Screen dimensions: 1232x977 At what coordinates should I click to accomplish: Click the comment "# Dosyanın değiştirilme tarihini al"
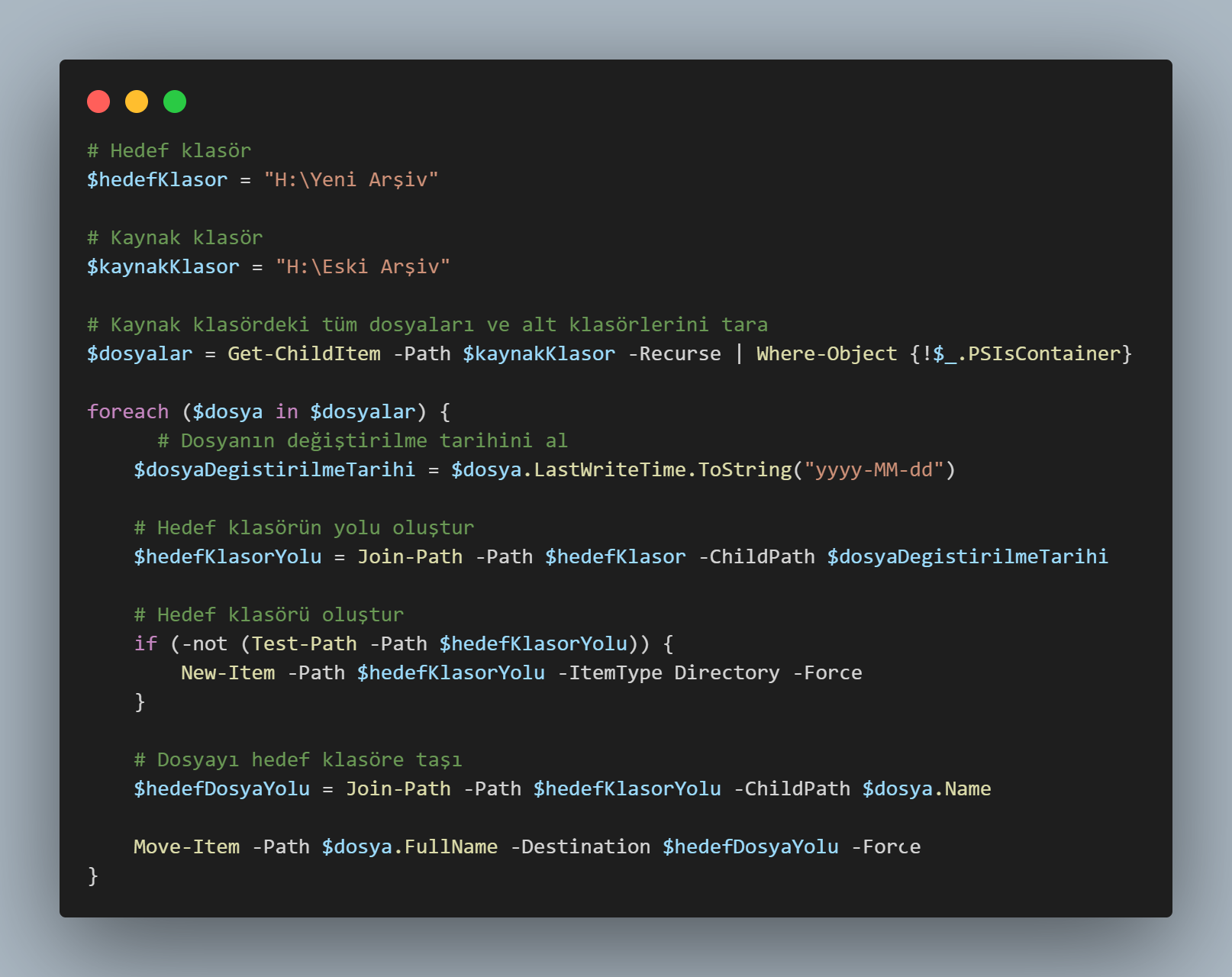(363, 440)
